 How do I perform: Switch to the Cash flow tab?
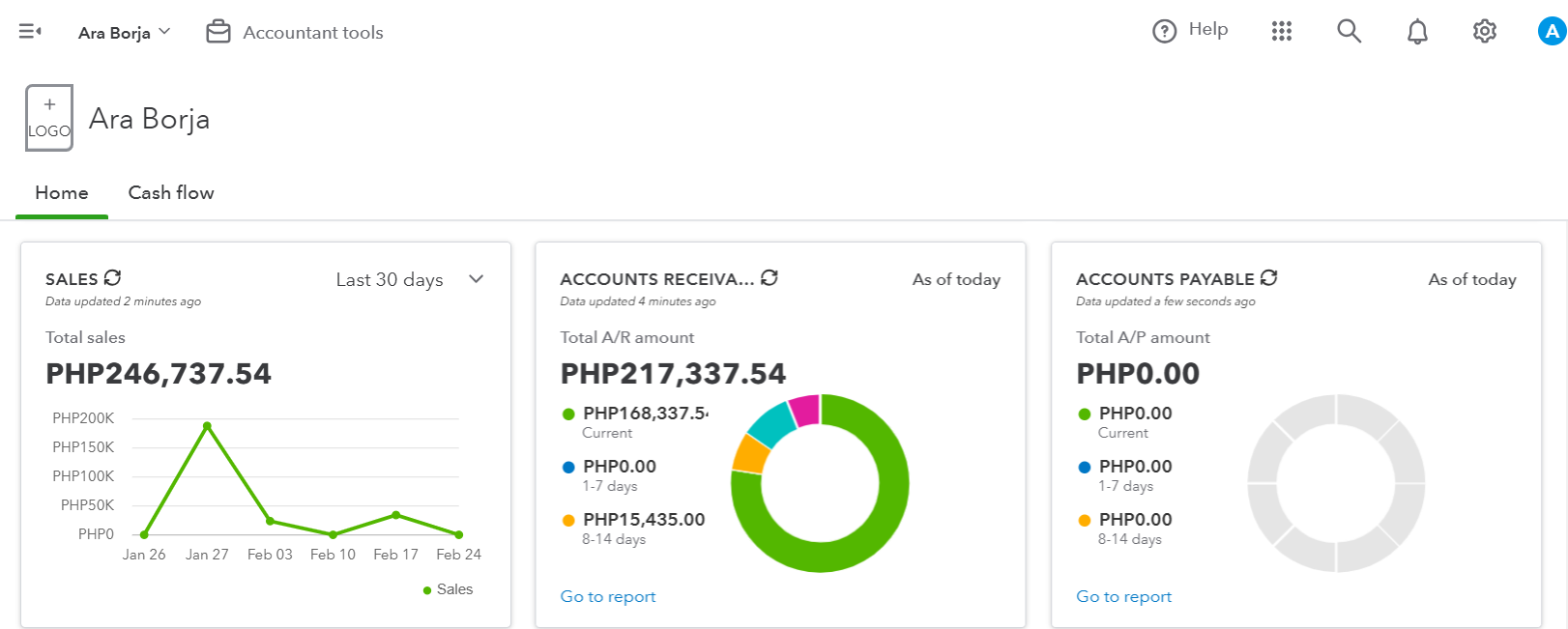(171, 192)
